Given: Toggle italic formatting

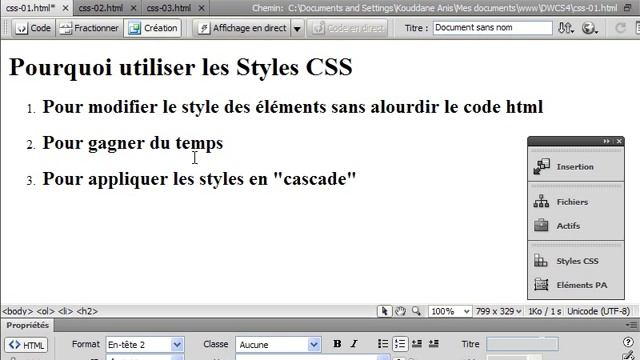Looking at the screenshot, I should click(354, 344).
